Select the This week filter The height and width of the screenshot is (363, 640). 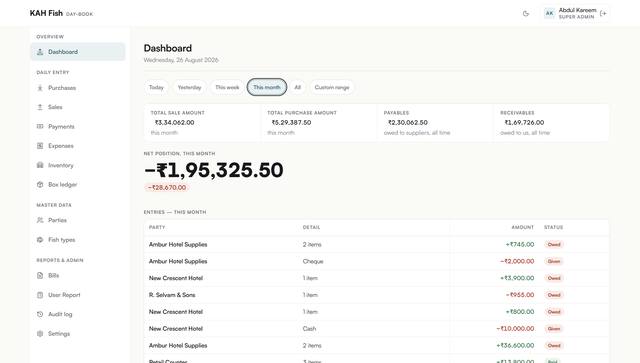click(x=227, y=87)
